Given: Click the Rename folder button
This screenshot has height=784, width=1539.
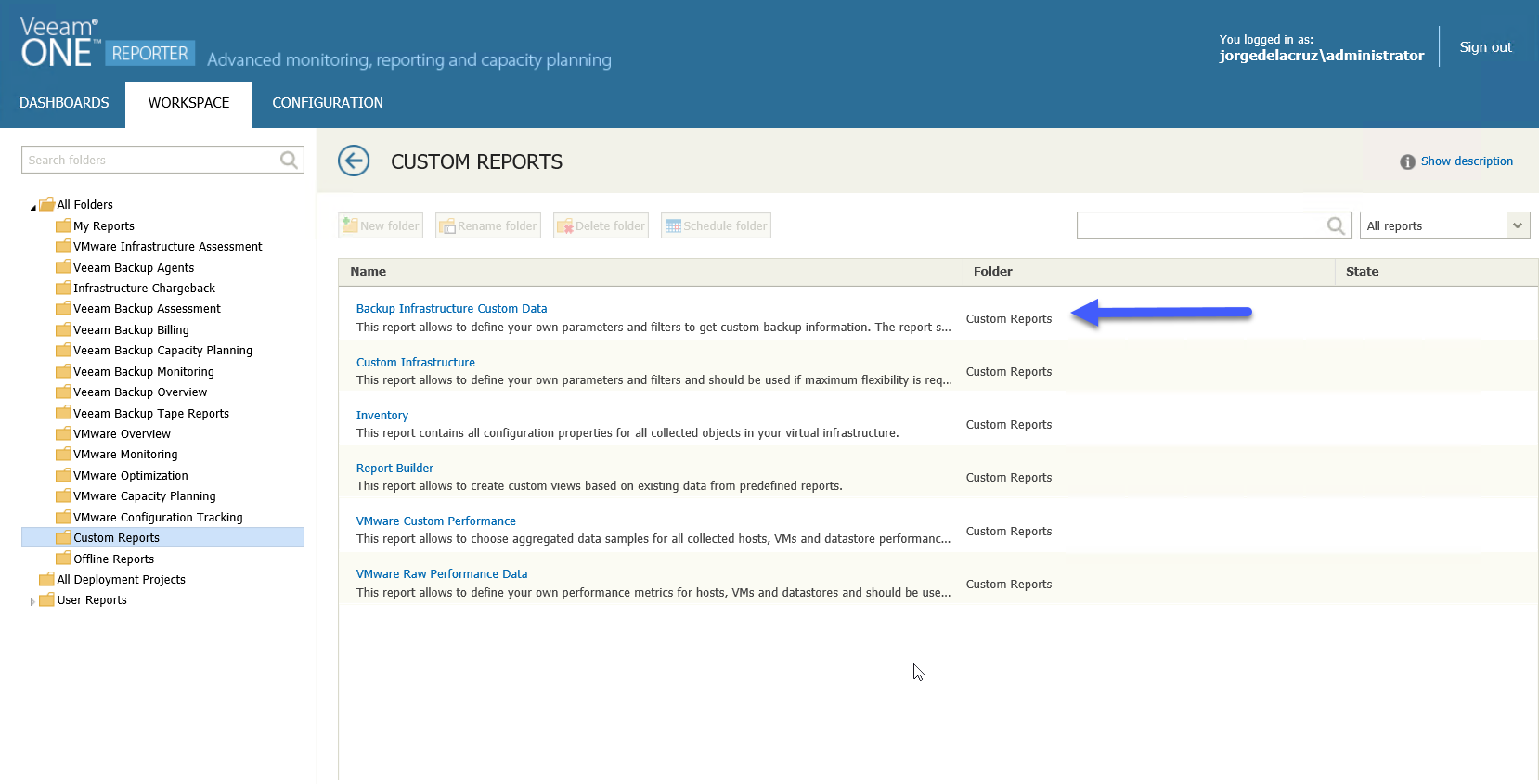Looking at the screenshot, I should click(x=488, y=225).
